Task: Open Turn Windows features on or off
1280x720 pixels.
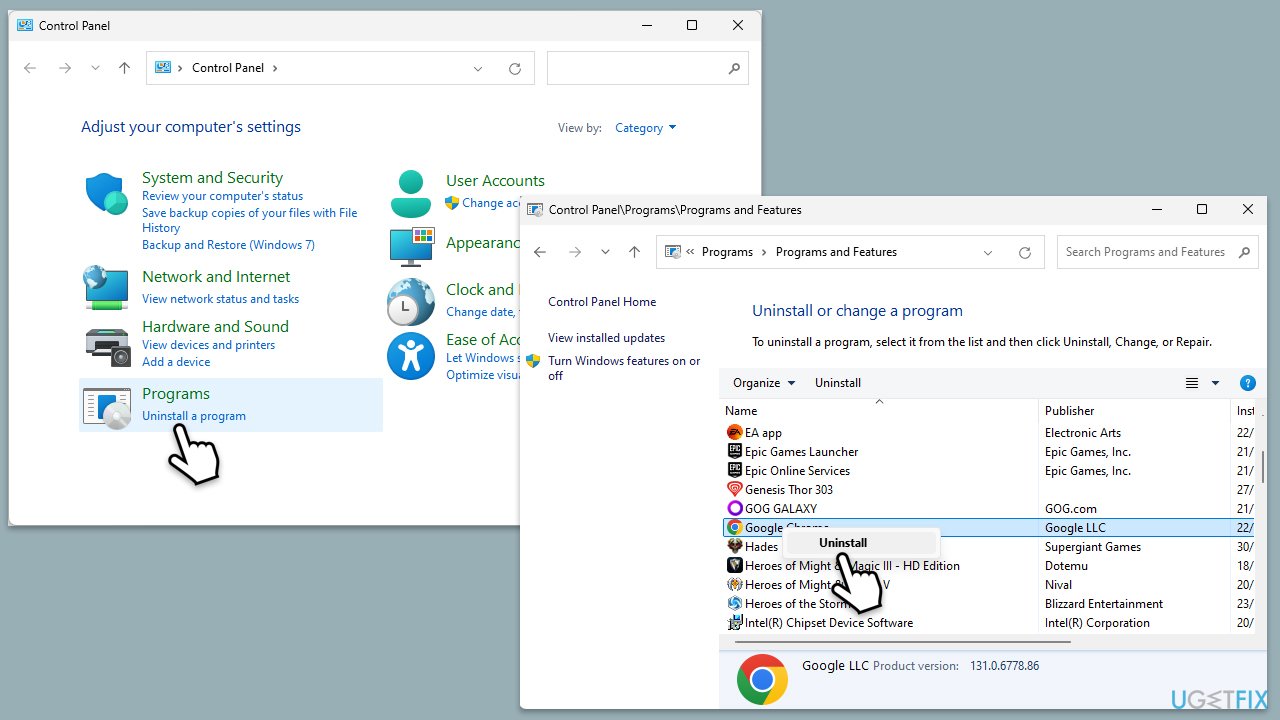Action: pyautogui.click(x=624, y=368)
